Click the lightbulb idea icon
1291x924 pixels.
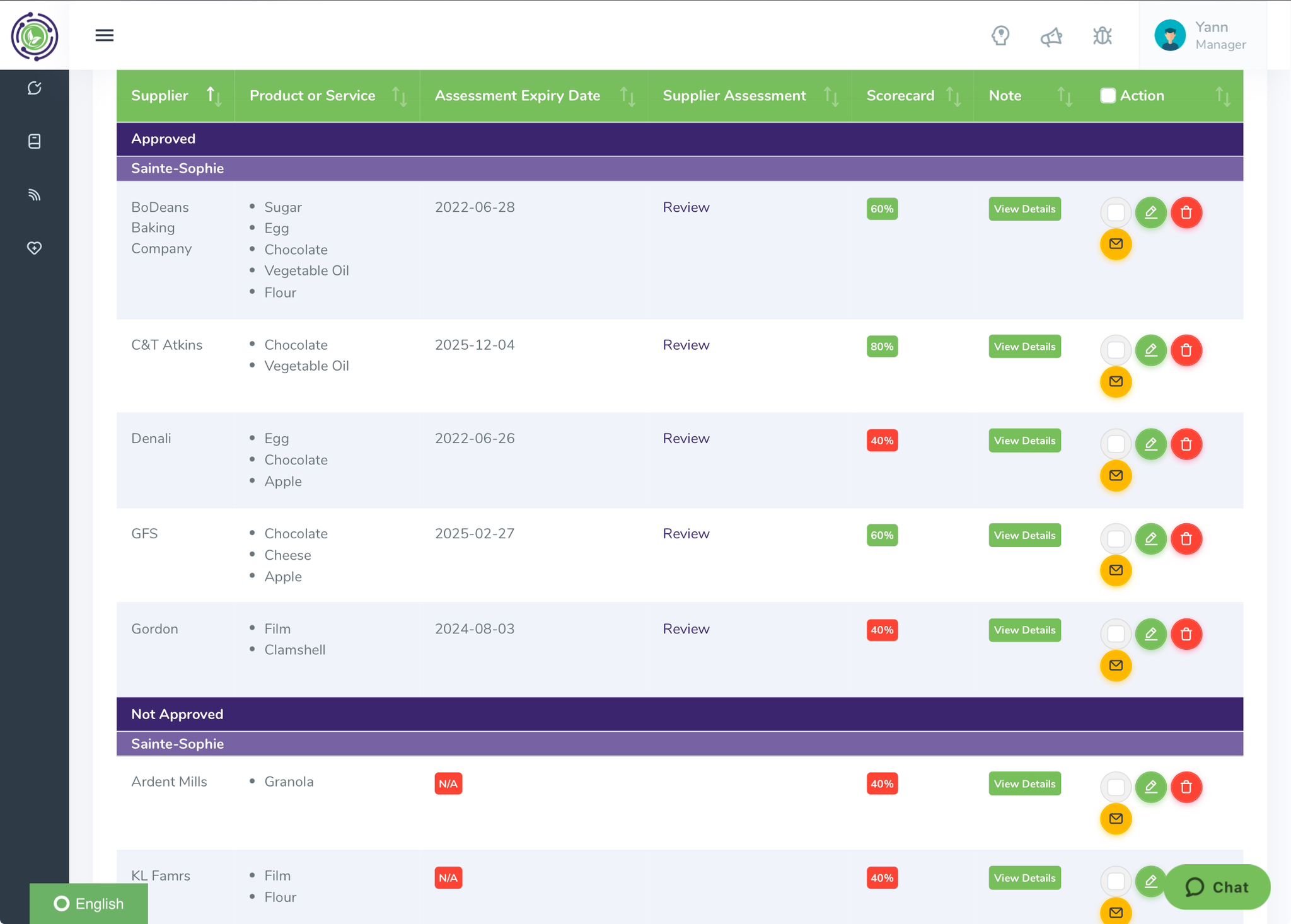(x=1000, y=36)
